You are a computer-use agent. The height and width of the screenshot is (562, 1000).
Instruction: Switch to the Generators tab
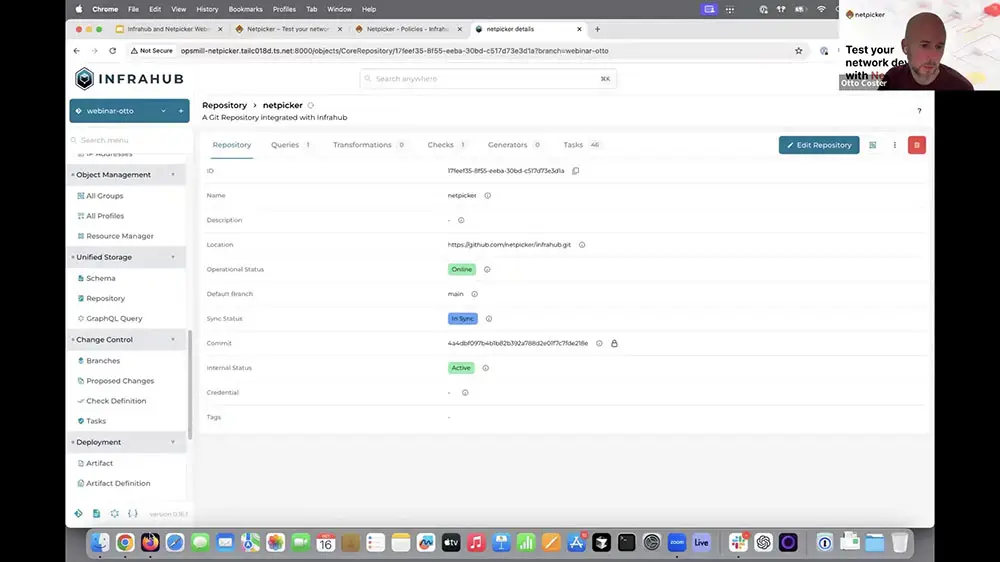tap(514, 145)
